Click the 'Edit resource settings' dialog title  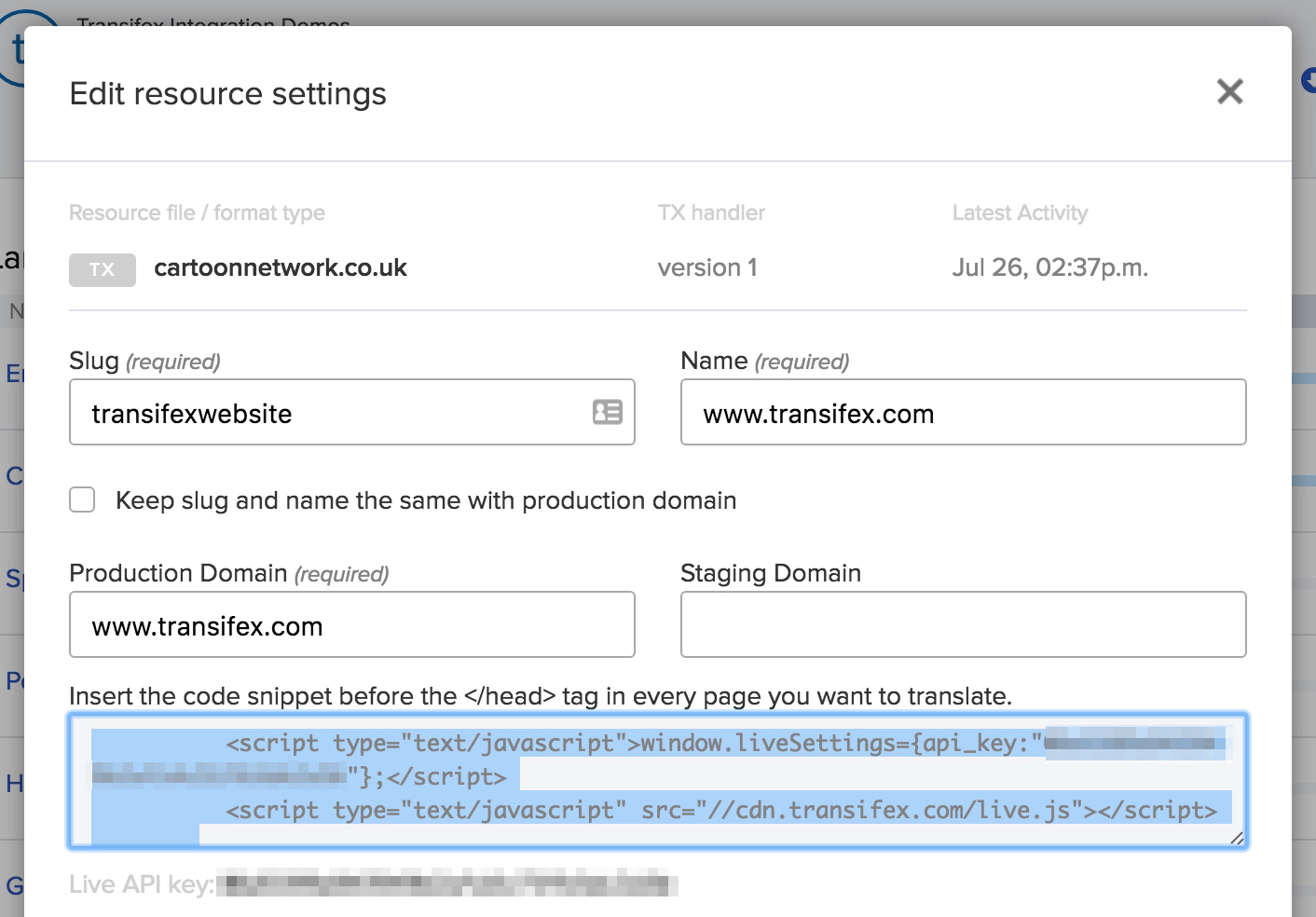click(x=227, y=94)
